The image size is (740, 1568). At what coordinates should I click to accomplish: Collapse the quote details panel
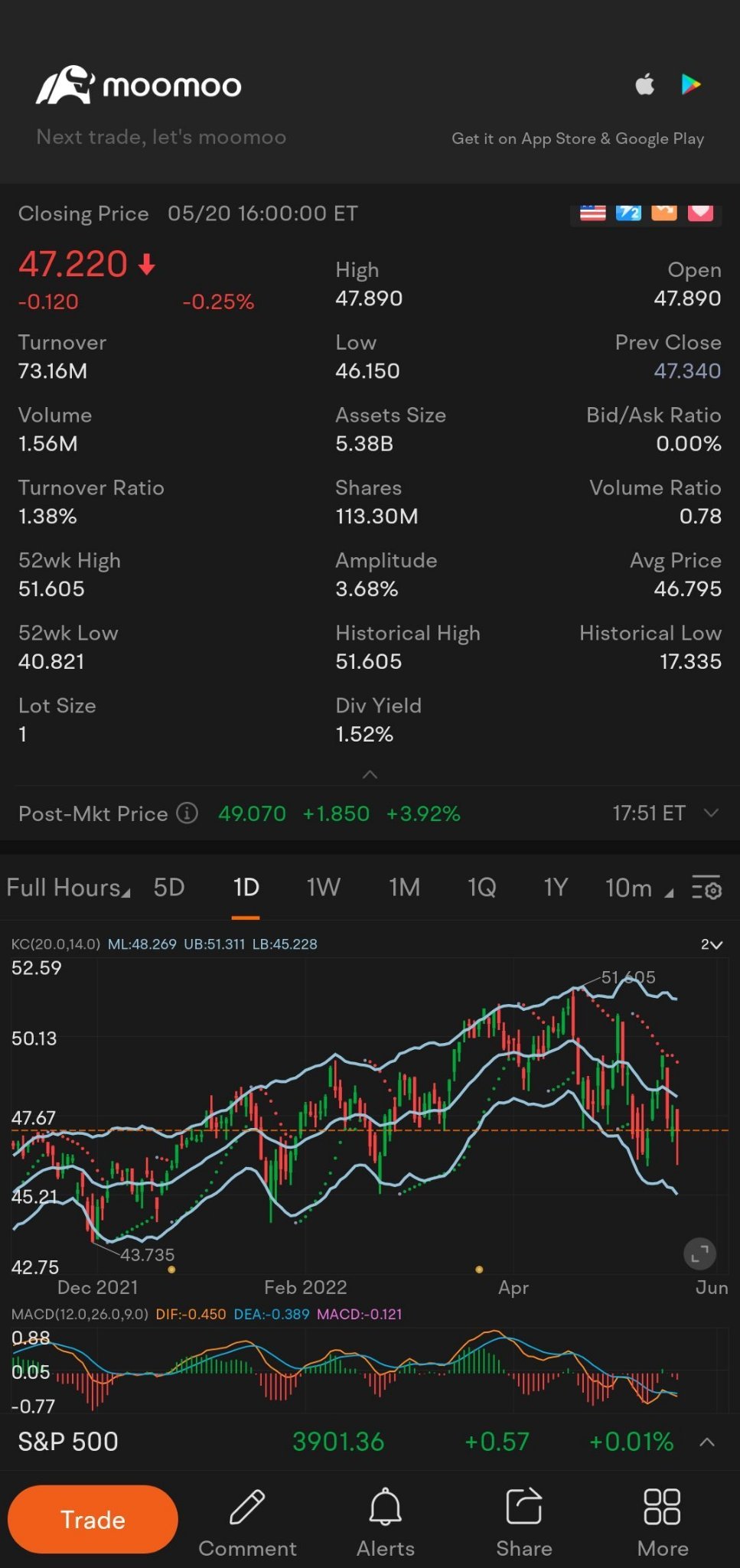coord(370,774)
